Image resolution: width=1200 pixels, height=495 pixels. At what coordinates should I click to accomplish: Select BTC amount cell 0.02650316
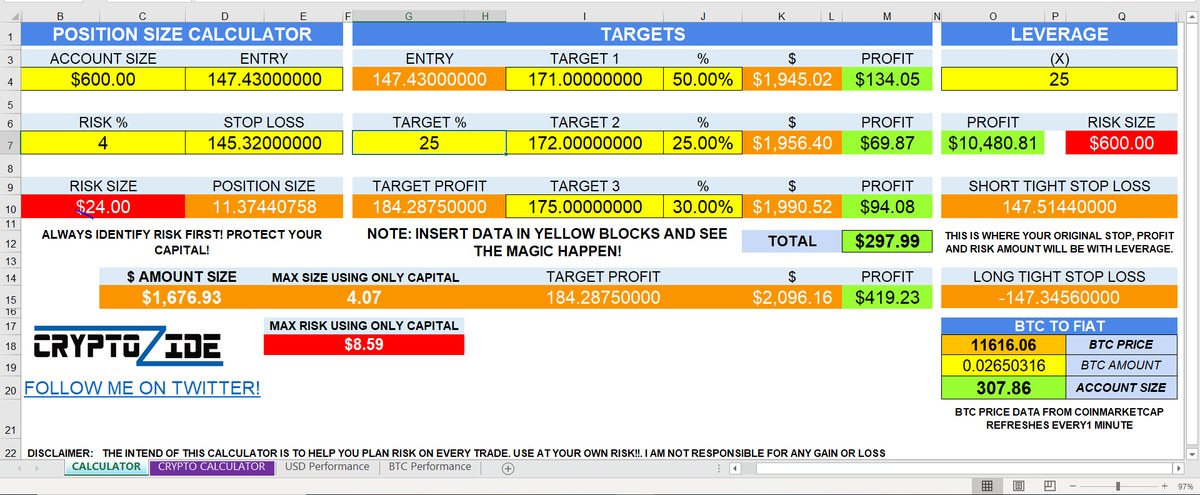(1003, 365)
